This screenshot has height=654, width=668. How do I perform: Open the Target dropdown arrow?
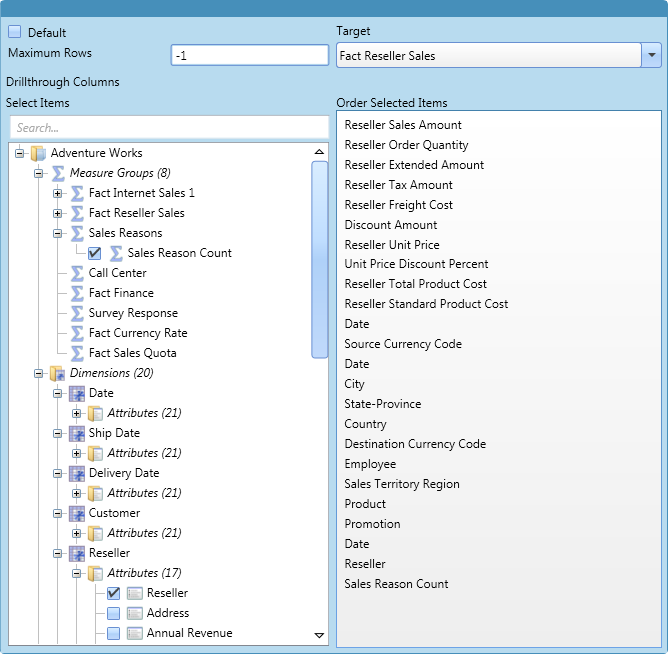click(x=651, y=55)
